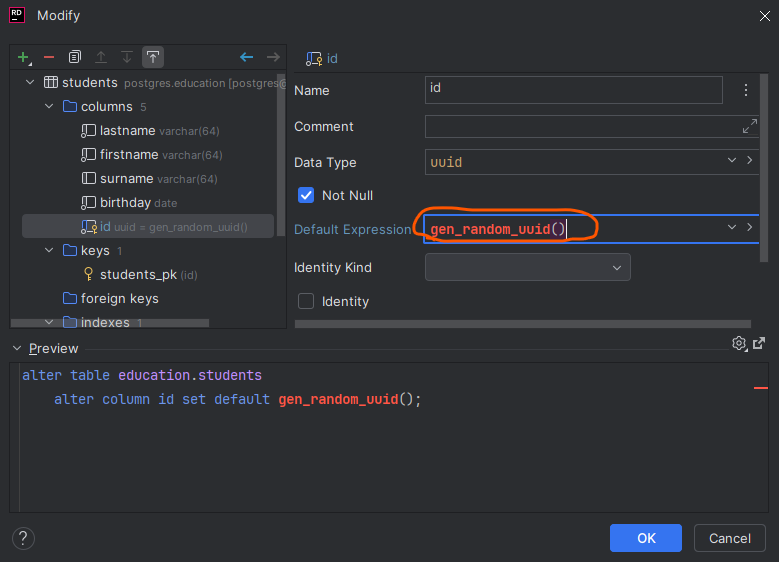Collapse the Preview section
Image resolution: width=779 pixels, height=562 pixels.
[17, 348]
